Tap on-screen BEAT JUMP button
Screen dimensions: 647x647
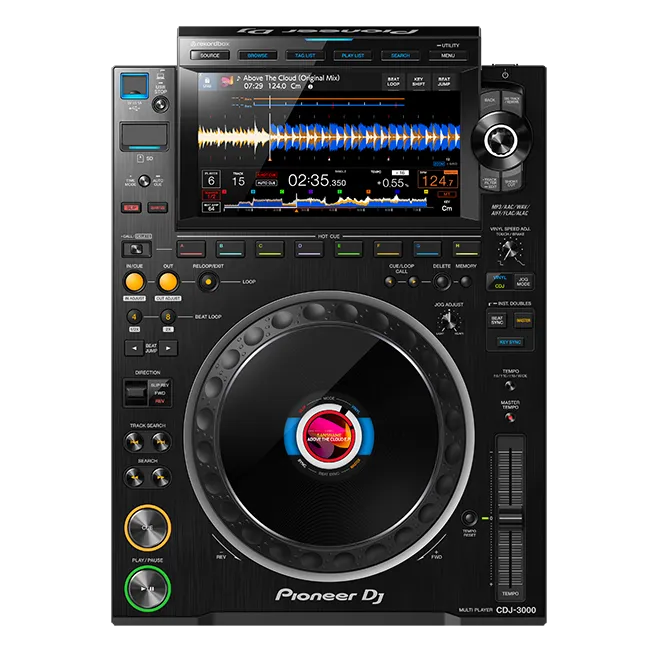tap(444, 82)
